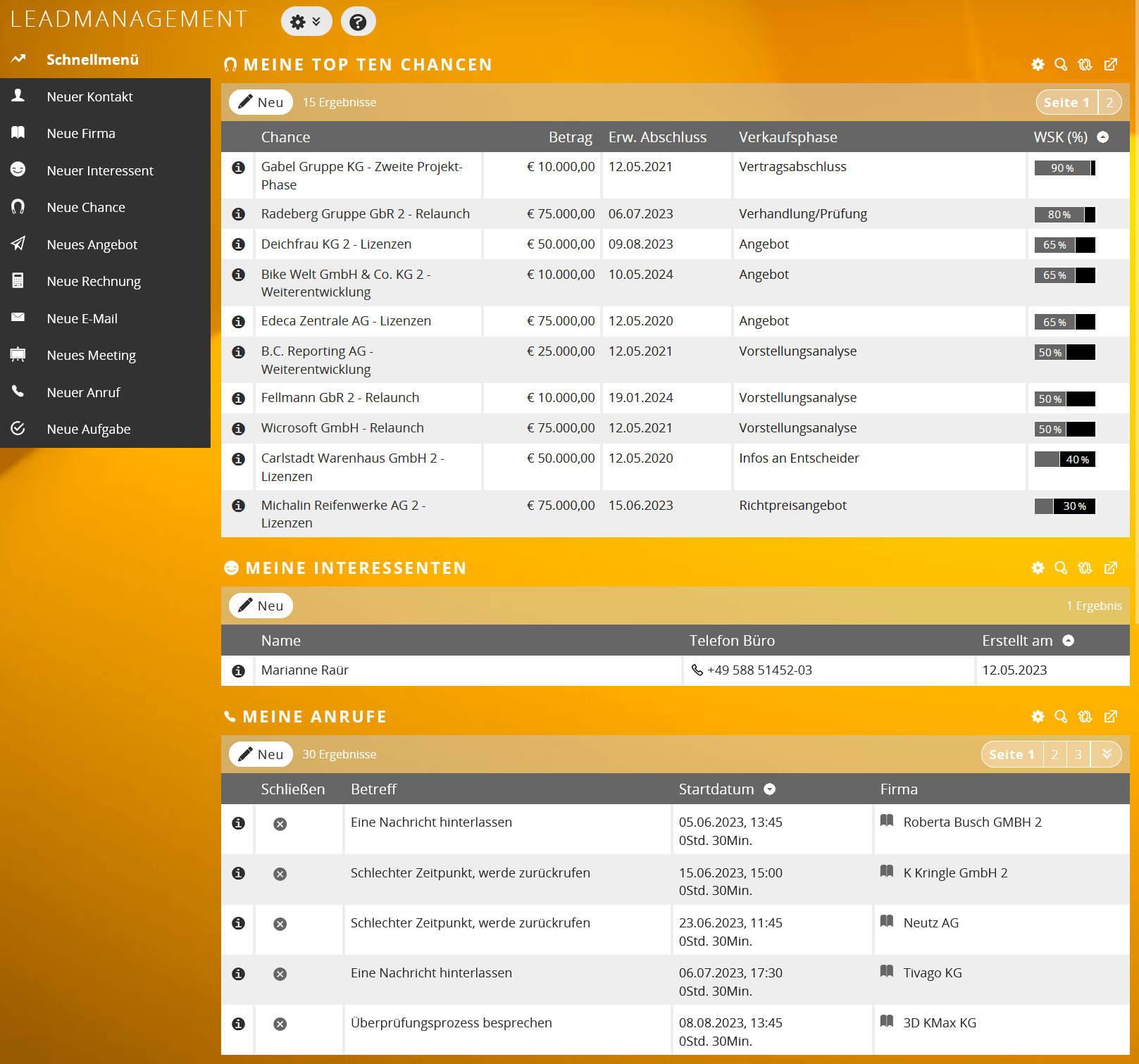Image resolution: width=1139 pixels, height=1064 pixels.
Task: Open settings gear of Meine Top Ten Chancen
Action: [1038, 65]
